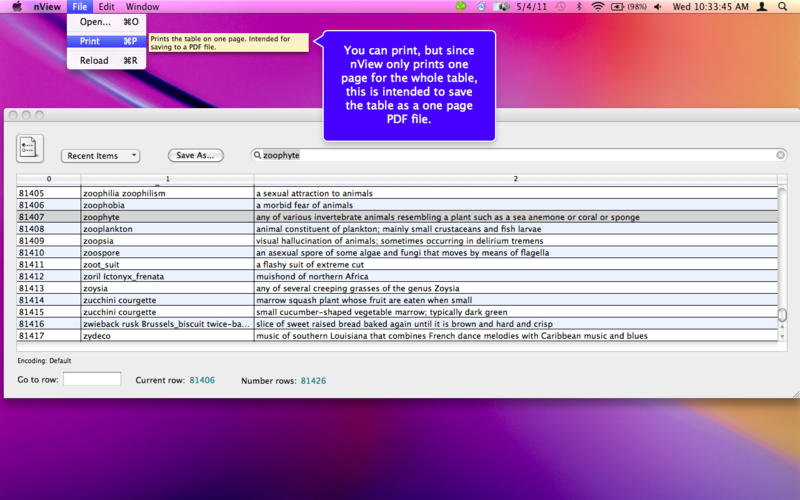The height and width of the screenshot is (500, 800).
Task: Click the Number rows value 81426
Action: coord(313,381)
